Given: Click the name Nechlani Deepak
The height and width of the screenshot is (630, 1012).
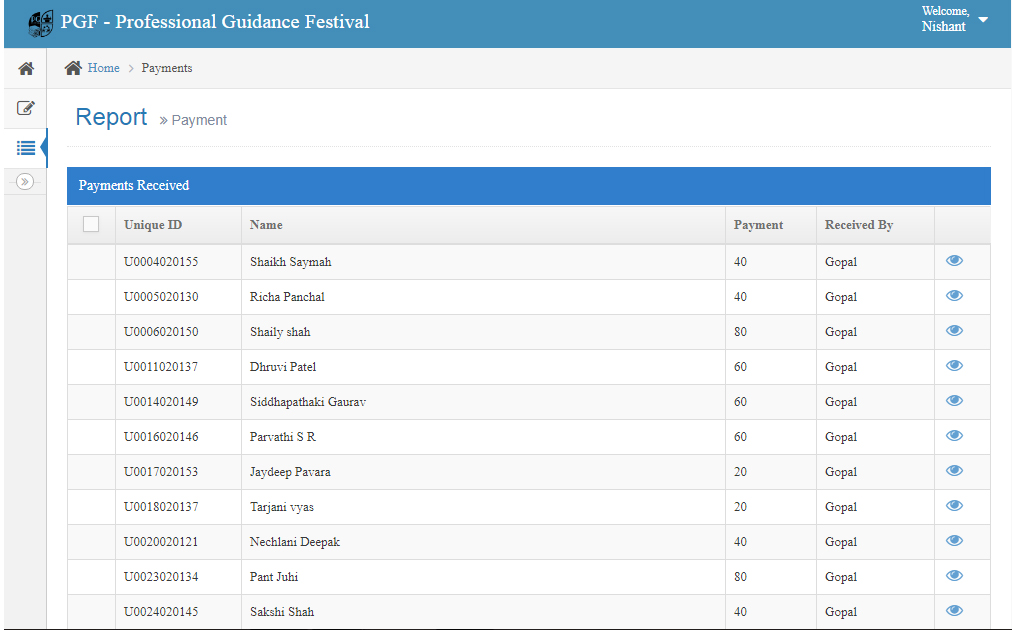Looking at the screenshot, I should [295, 542].
